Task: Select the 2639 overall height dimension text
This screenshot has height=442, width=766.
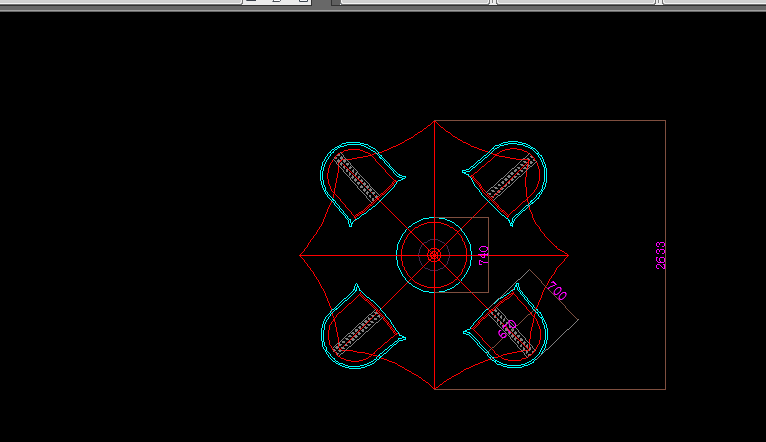Action: coord(660,255)
